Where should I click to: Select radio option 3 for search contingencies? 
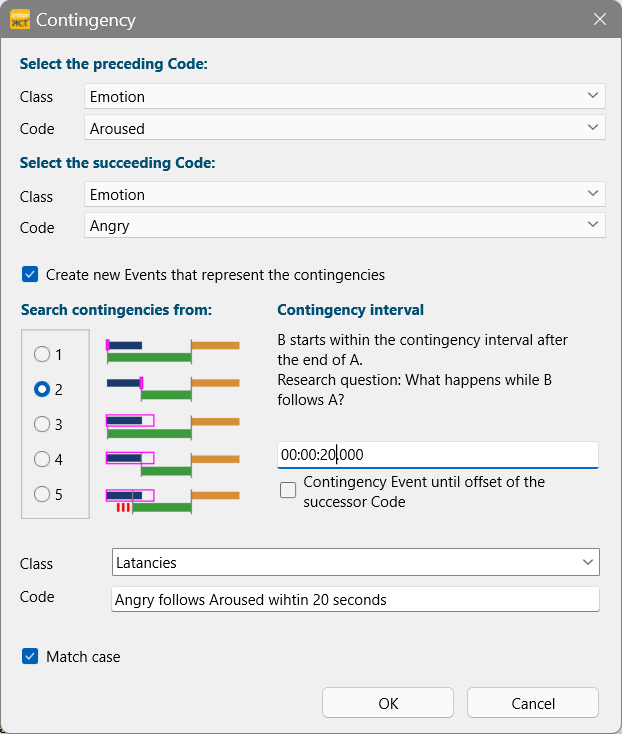(42, 424)
